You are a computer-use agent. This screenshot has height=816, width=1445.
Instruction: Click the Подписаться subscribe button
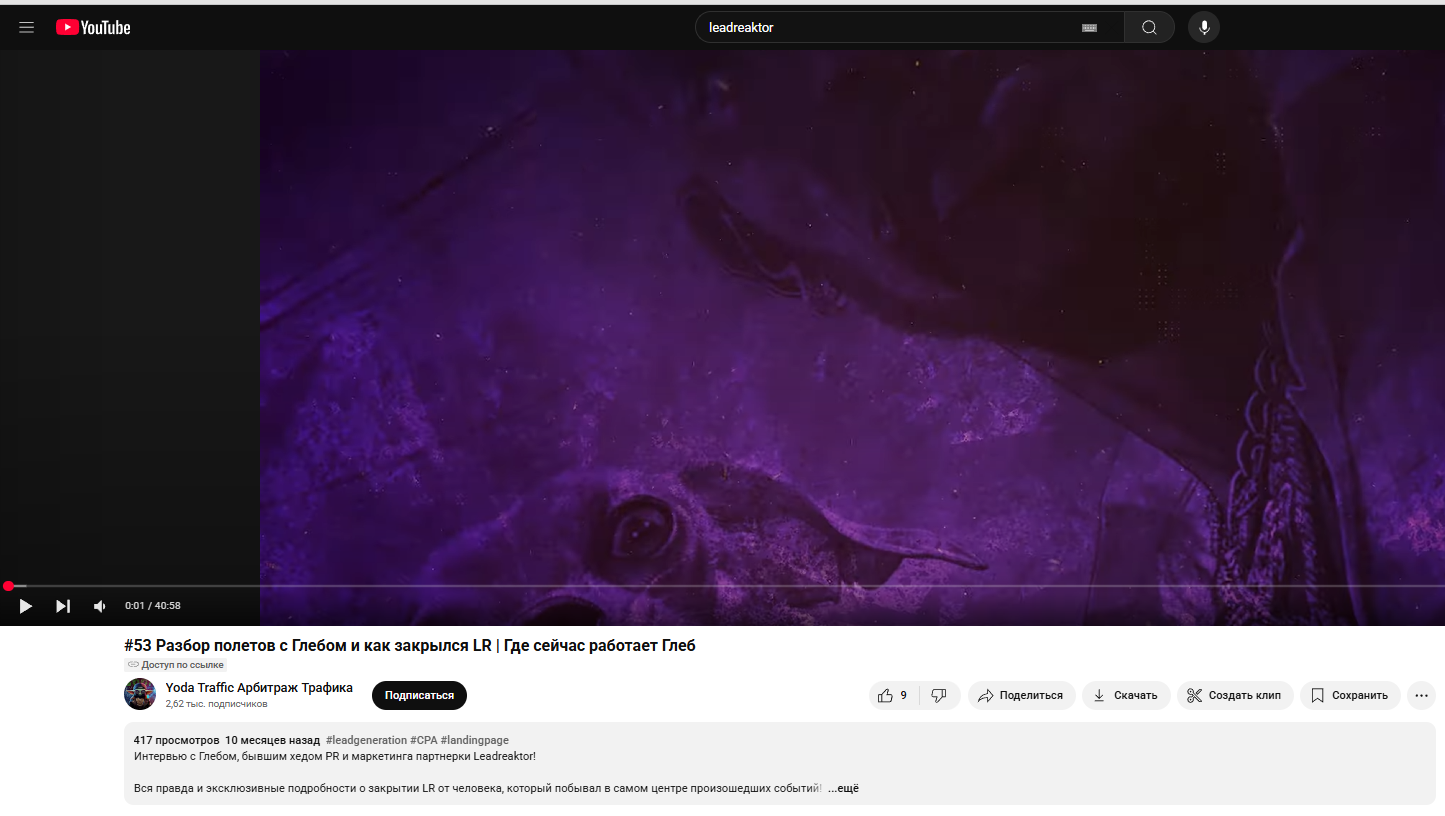[x=419, y=696]
